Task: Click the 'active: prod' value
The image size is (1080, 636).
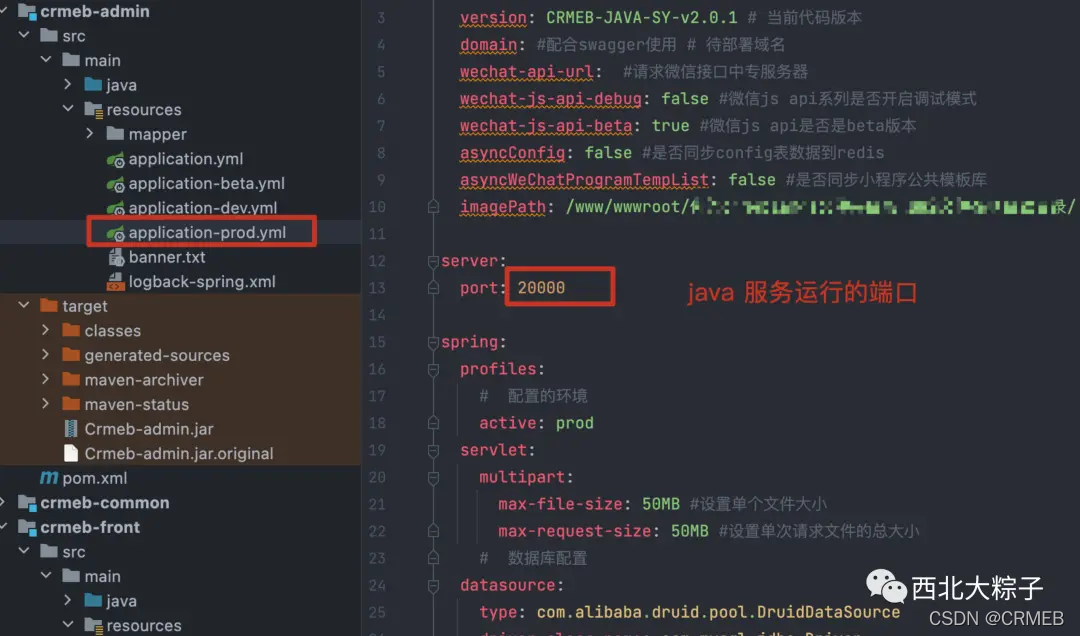Action: point(574,423)
